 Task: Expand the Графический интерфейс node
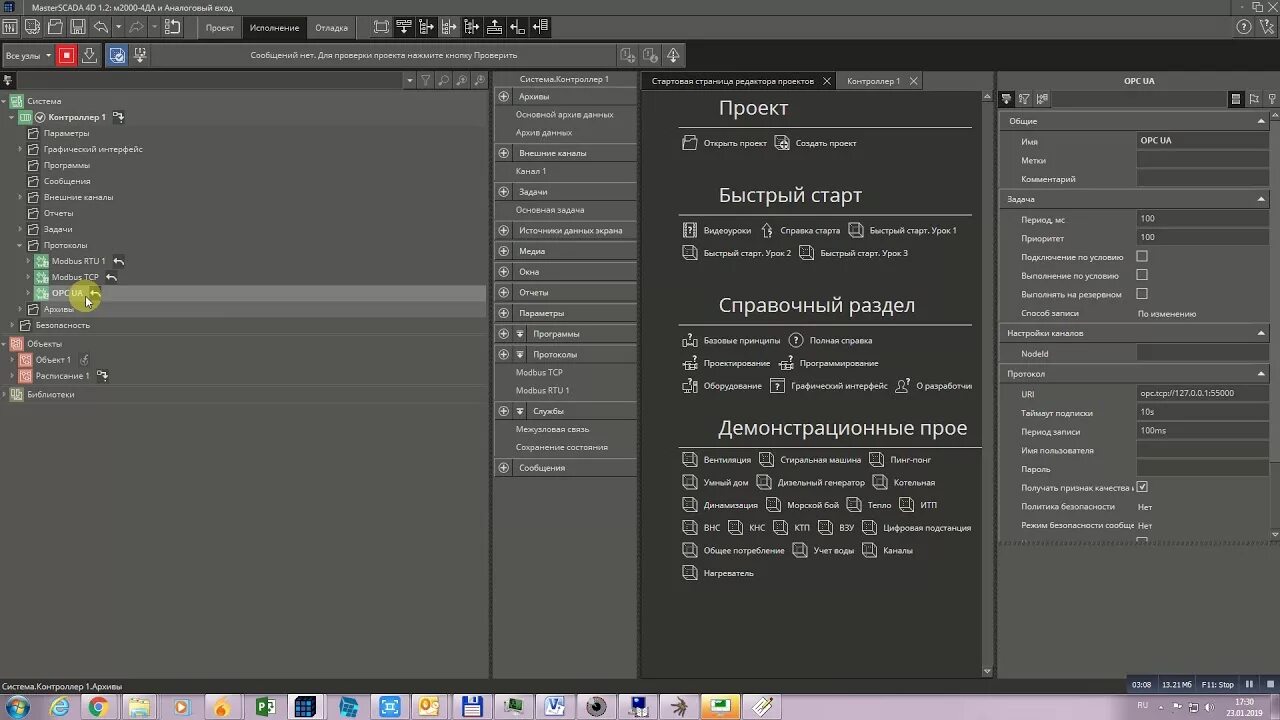[20, 149]
